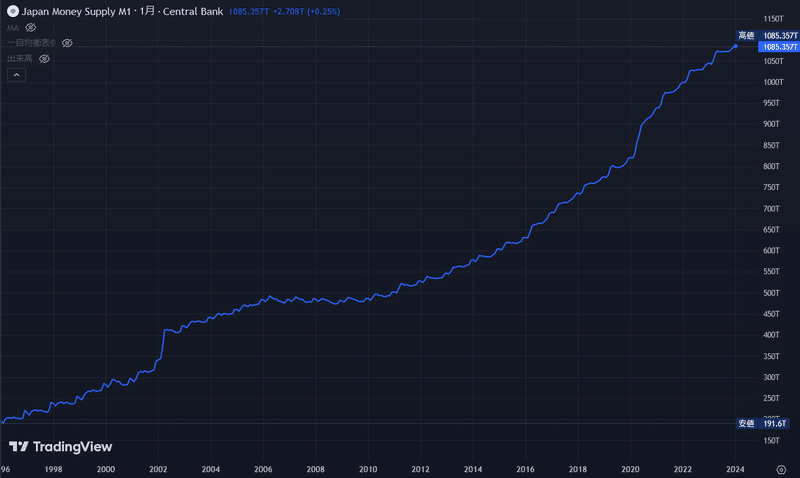The width and height of the screenshot is (800, 478).
Task: Click the 2014 time axis label
Action: [473, 469]
